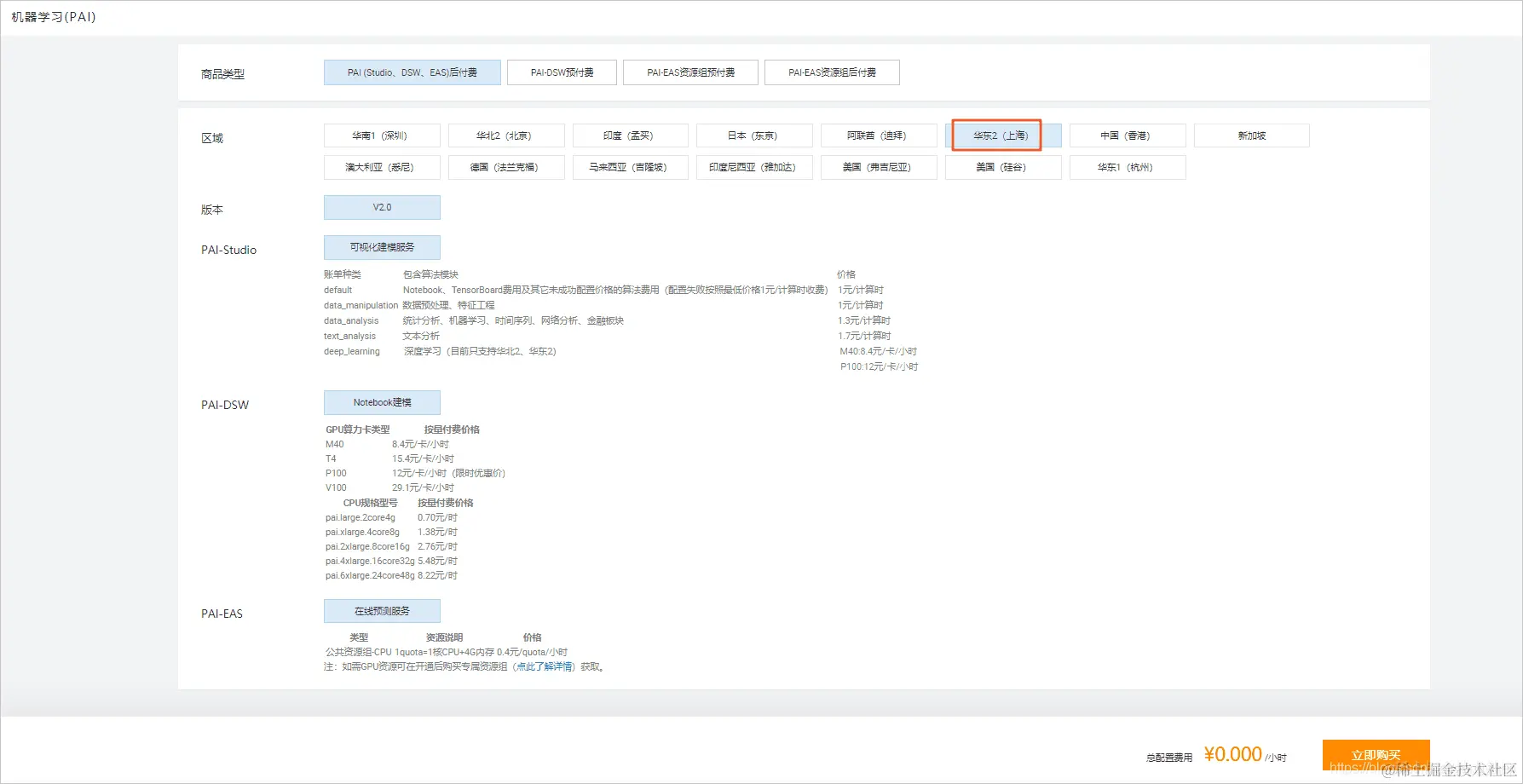
Task: Choose region 印度 (孟买)
Action: coord(631,135)
